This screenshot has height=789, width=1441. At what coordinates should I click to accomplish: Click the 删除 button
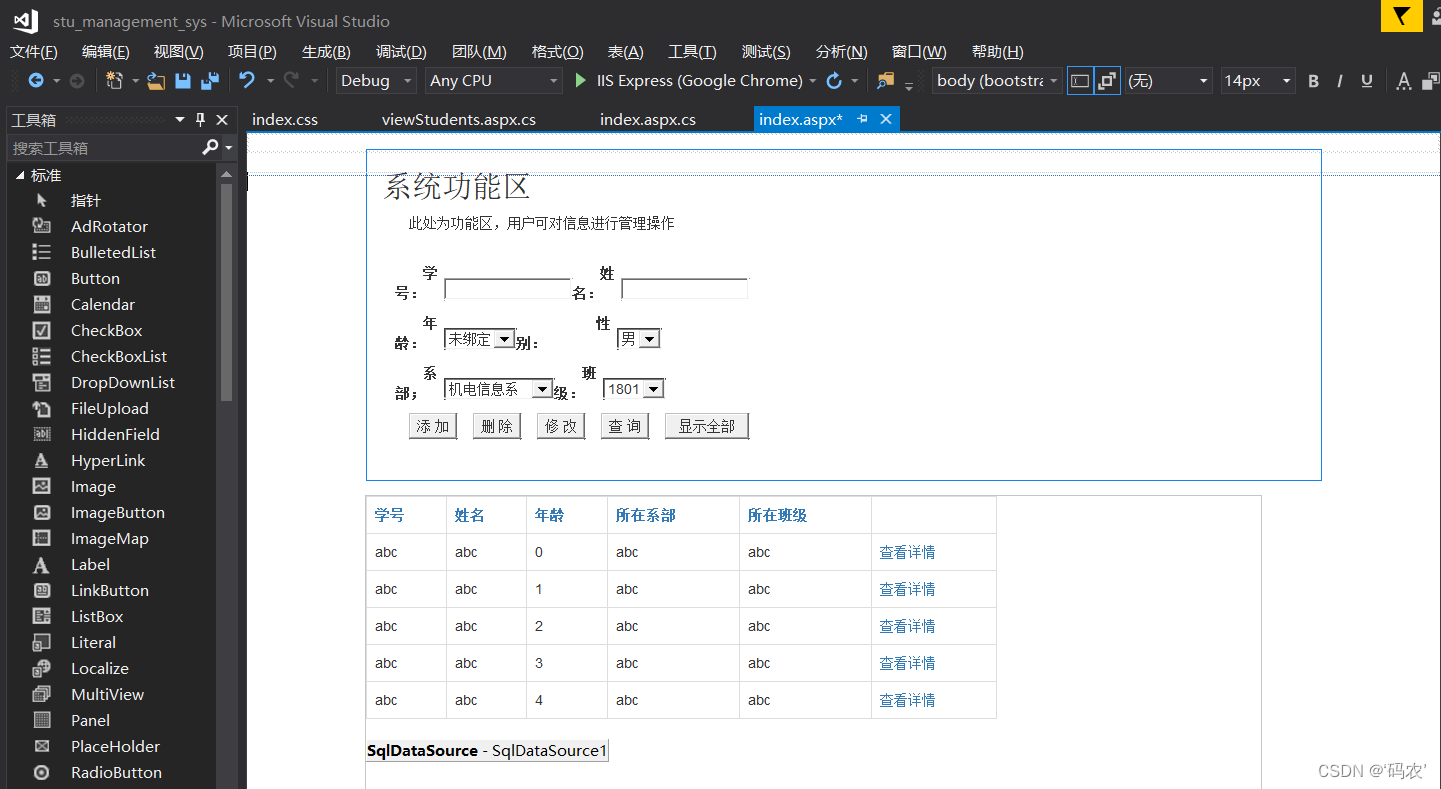[497, 426]
